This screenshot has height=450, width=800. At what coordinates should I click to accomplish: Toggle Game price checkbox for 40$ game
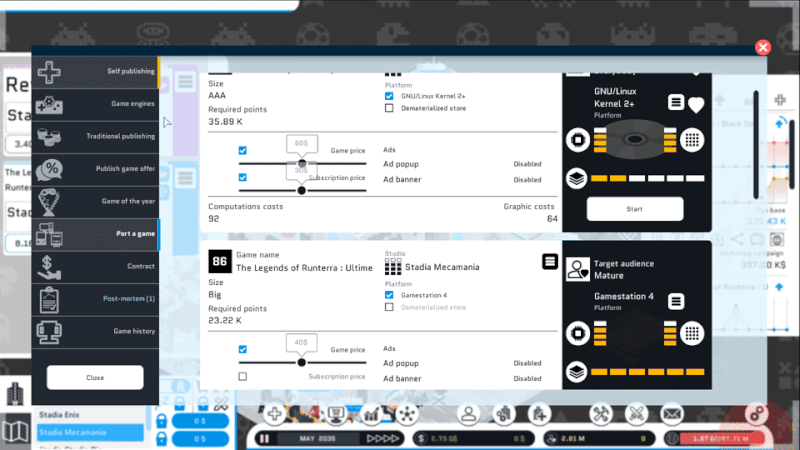242,349
